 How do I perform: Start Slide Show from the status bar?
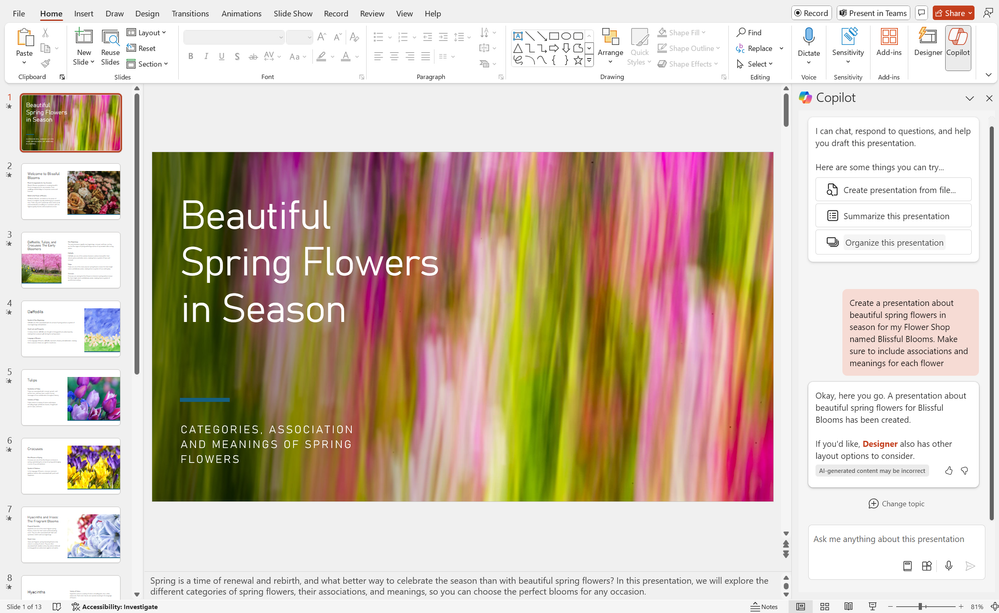click(871, 606)
